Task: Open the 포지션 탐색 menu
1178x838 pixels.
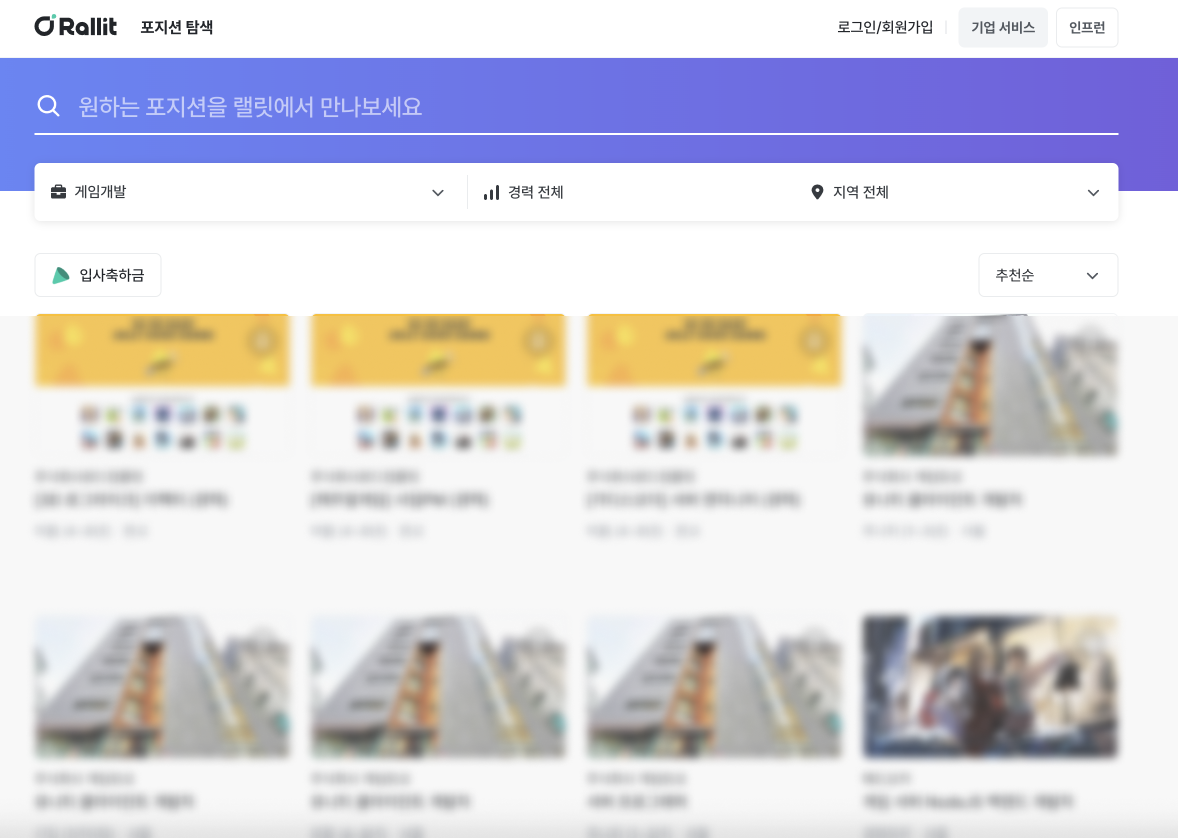Action: tap(177, 27)
